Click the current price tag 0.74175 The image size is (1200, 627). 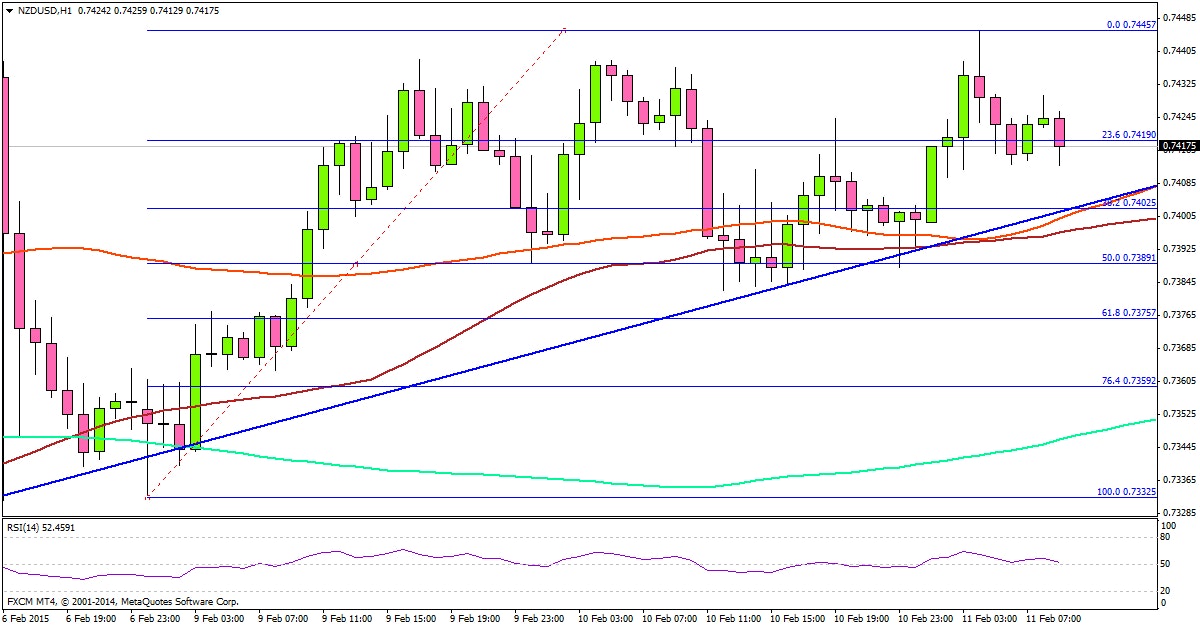[x=1176, y=145]
